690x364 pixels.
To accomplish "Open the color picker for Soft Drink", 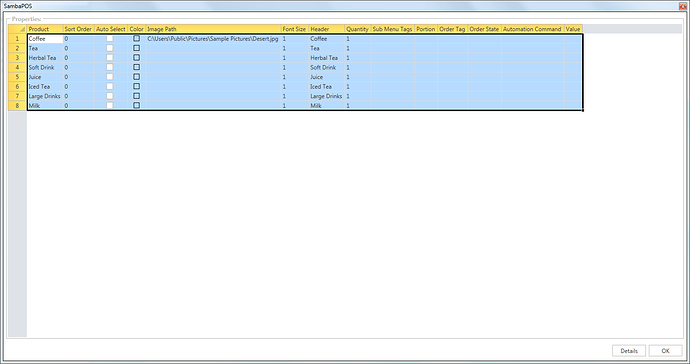I will pos(136,67).
